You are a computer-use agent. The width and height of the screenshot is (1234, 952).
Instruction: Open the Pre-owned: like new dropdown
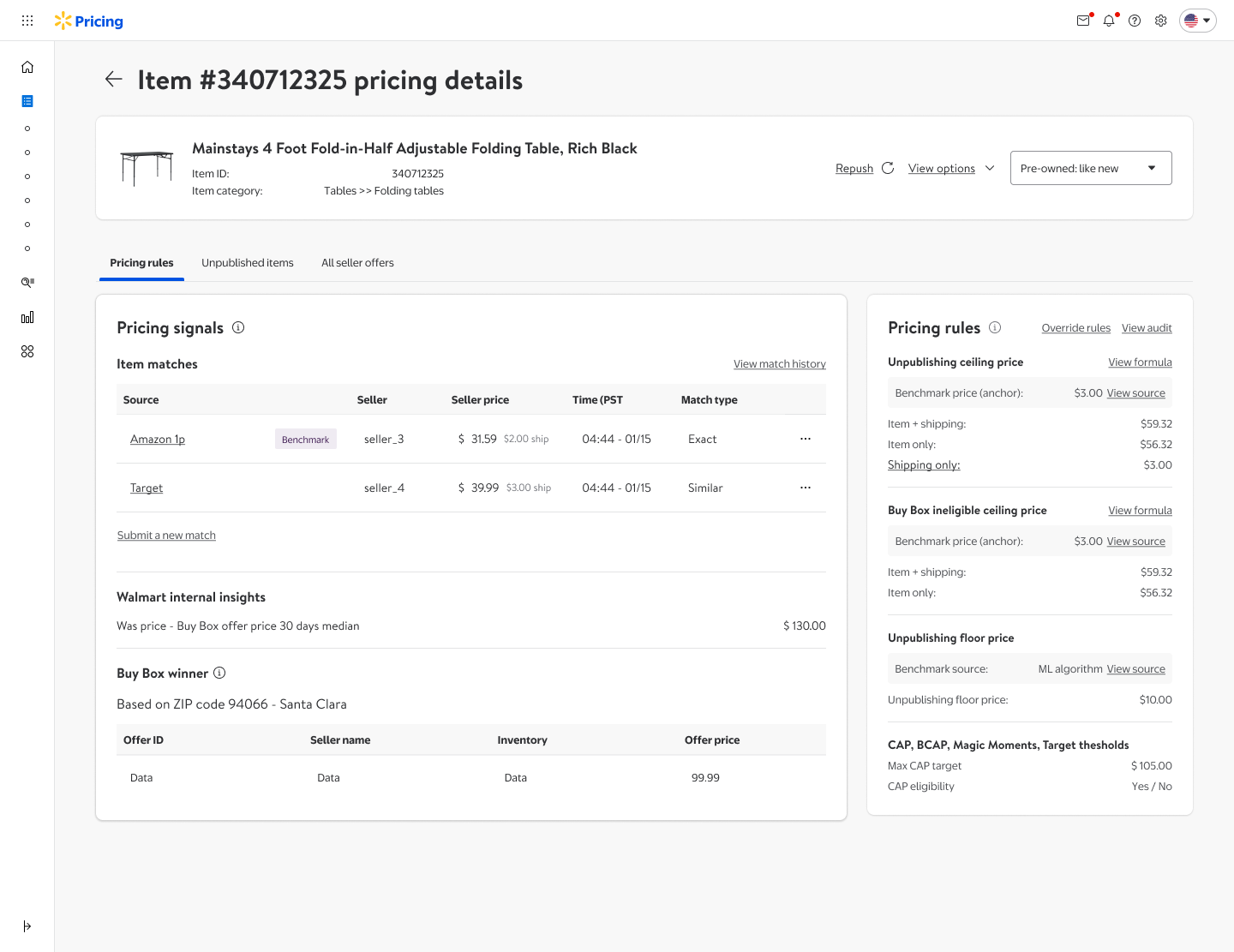coord(1091,168)
